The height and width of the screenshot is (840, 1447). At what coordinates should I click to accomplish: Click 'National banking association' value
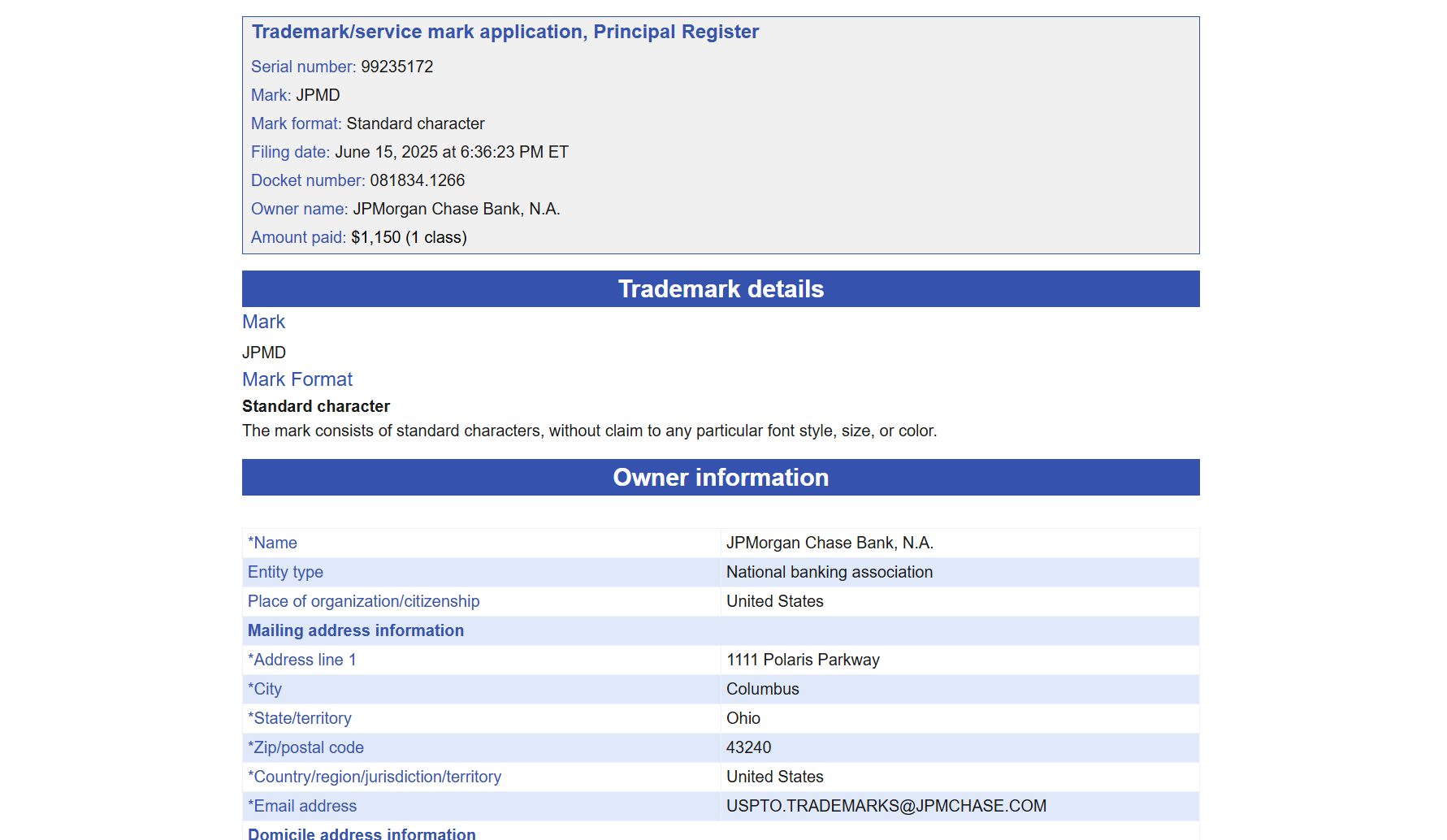tap(830, 572)
